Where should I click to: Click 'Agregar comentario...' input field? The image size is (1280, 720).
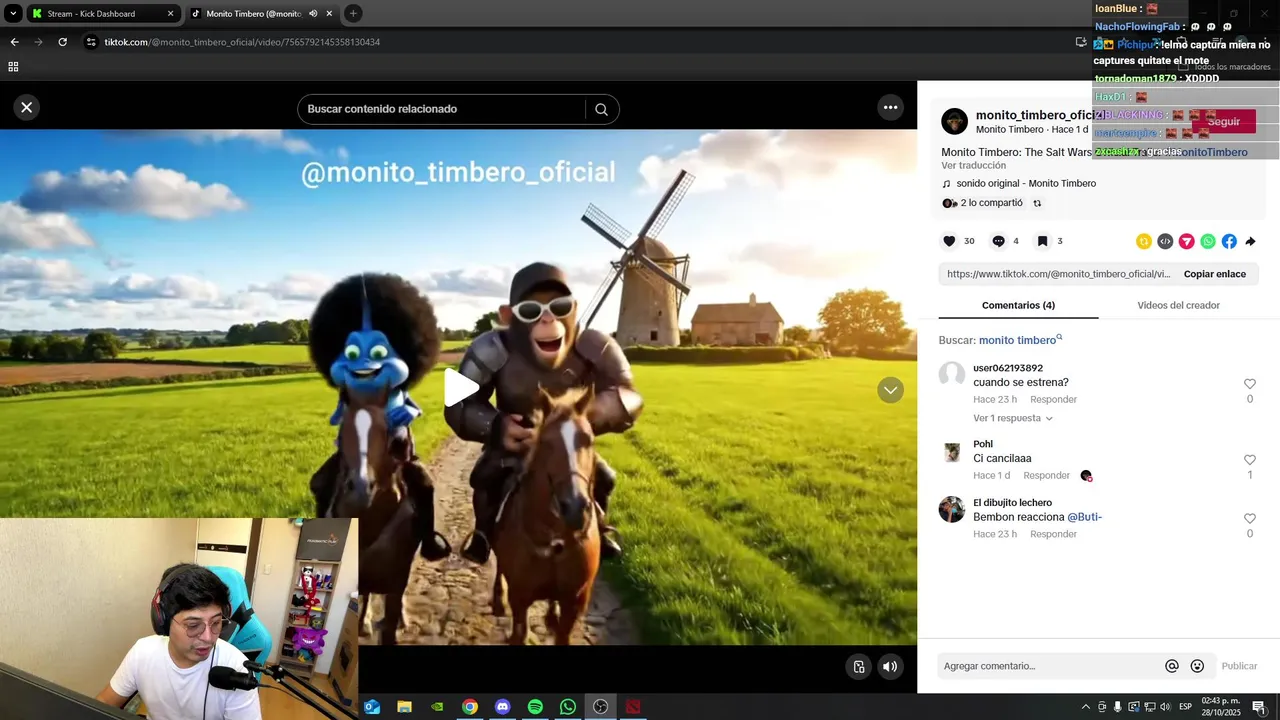tap(1050, 666)
